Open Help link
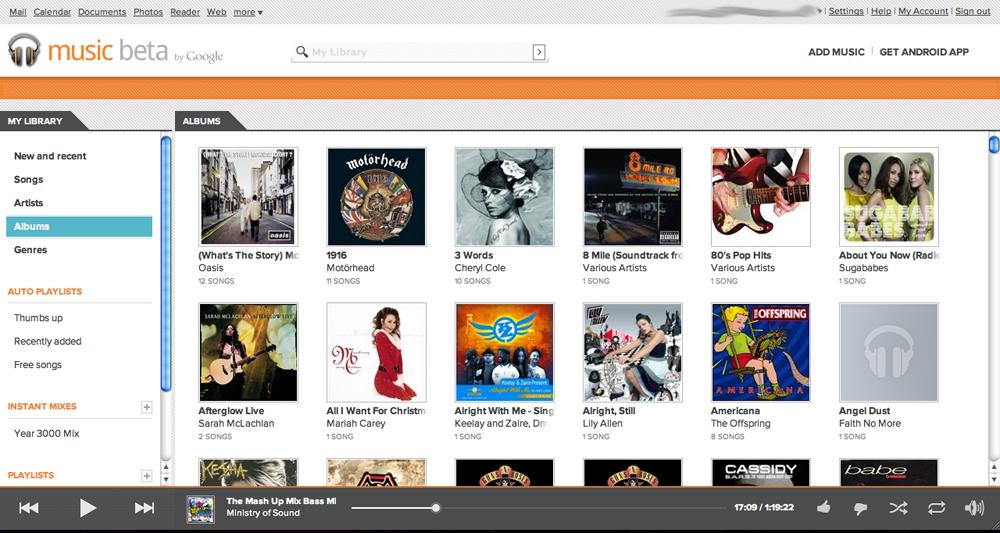This screenshot has width=1000, height=533. coord(881,11)
